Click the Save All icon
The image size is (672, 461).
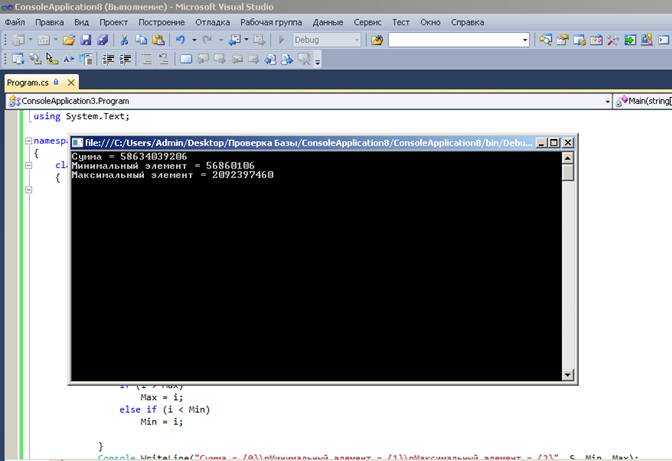click(102, 40)
